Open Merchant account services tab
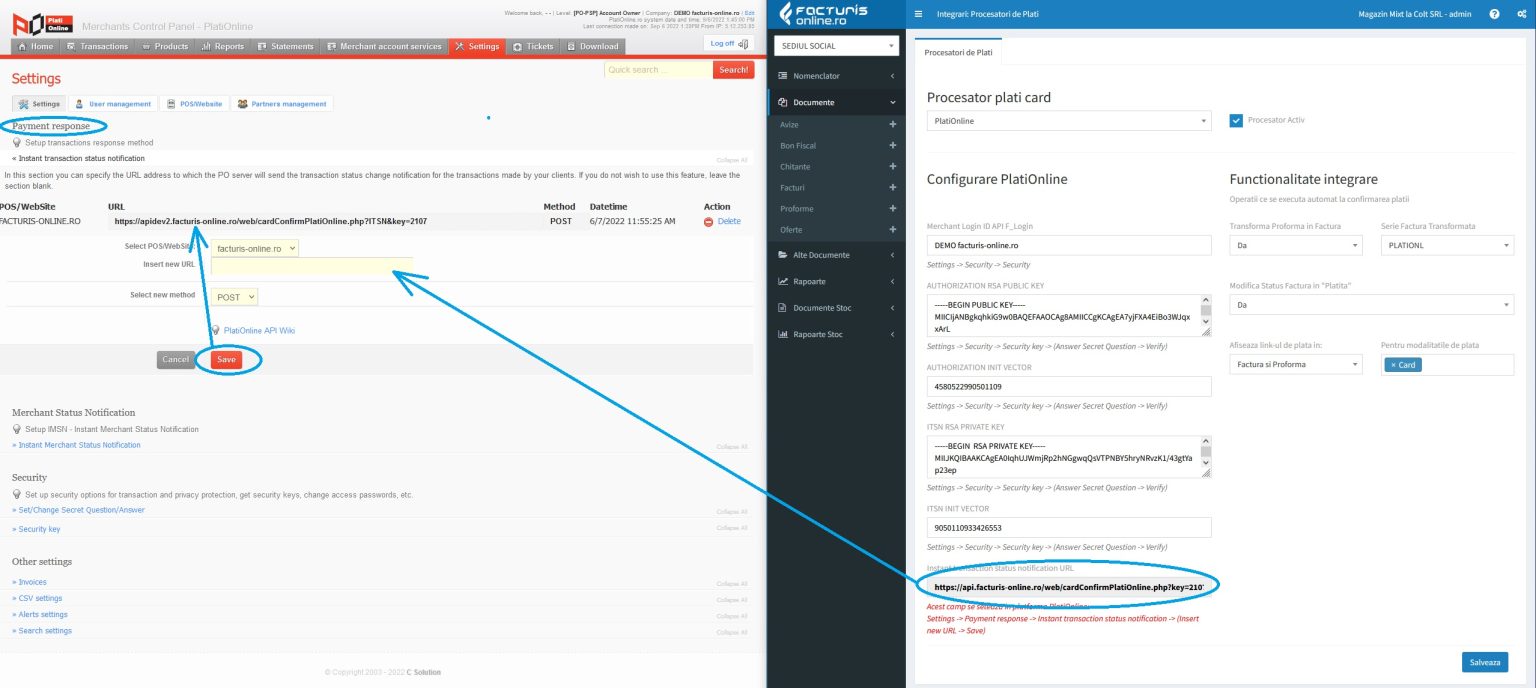1536x688 pixels. pyautogui.click(x=383, y=46)
